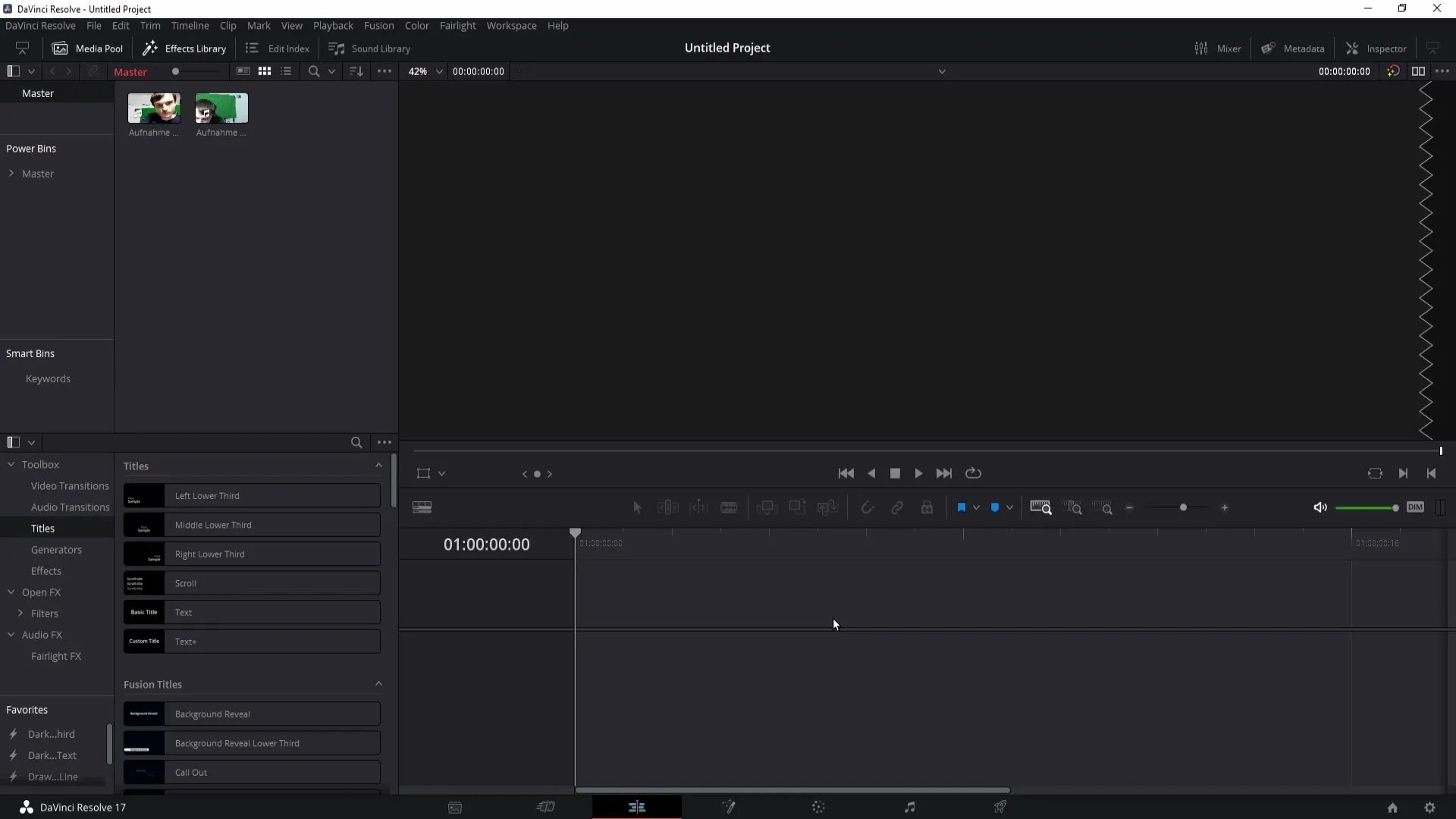This screenshot has width=1456, height=819.
Task: Toggle the Edit Index panel
Action: click(x=279, y=48)
